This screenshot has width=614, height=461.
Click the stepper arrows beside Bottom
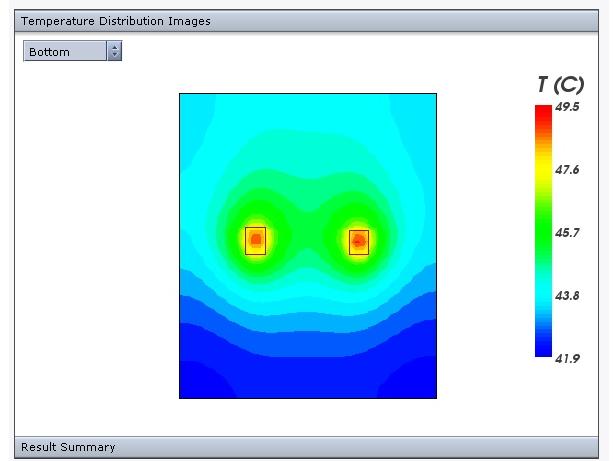114,51
